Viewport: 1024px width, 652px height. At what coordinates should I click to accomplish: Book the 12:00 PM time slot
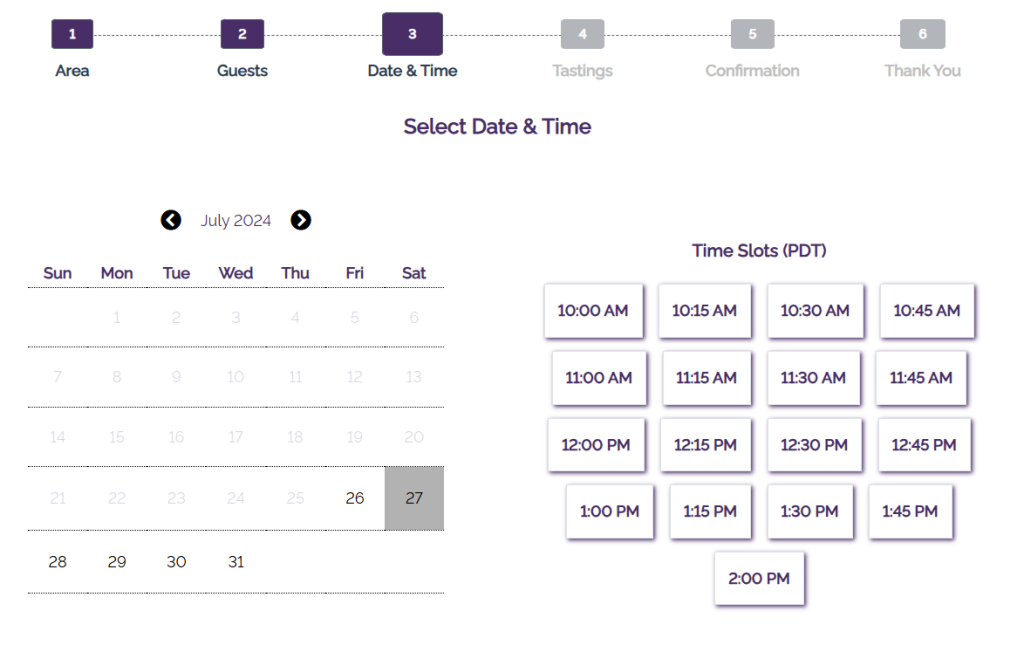[x=596, y=445]
